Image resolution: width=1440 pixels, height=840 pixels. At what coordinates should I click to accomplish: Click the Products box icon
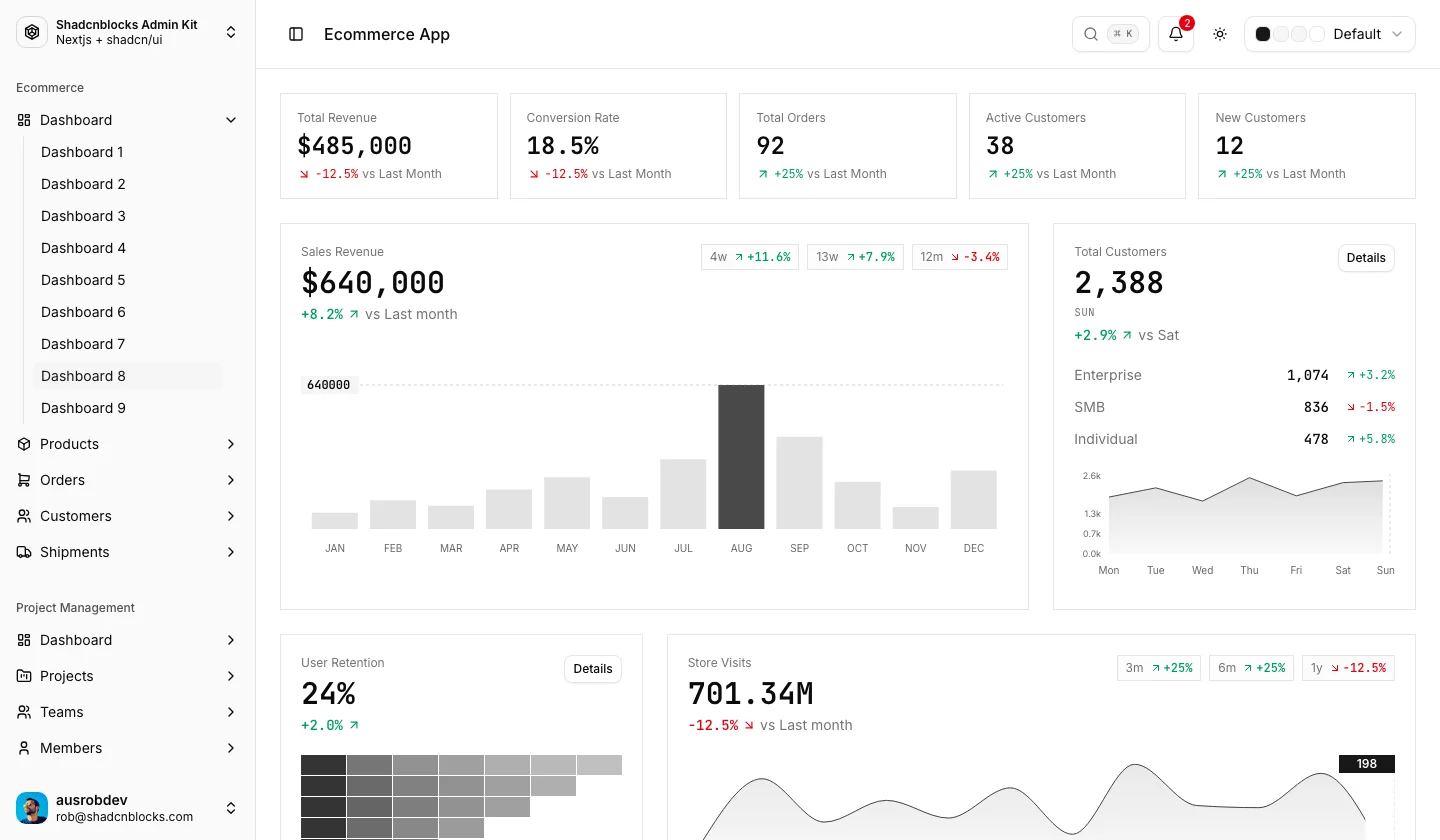tap(24, 444)
